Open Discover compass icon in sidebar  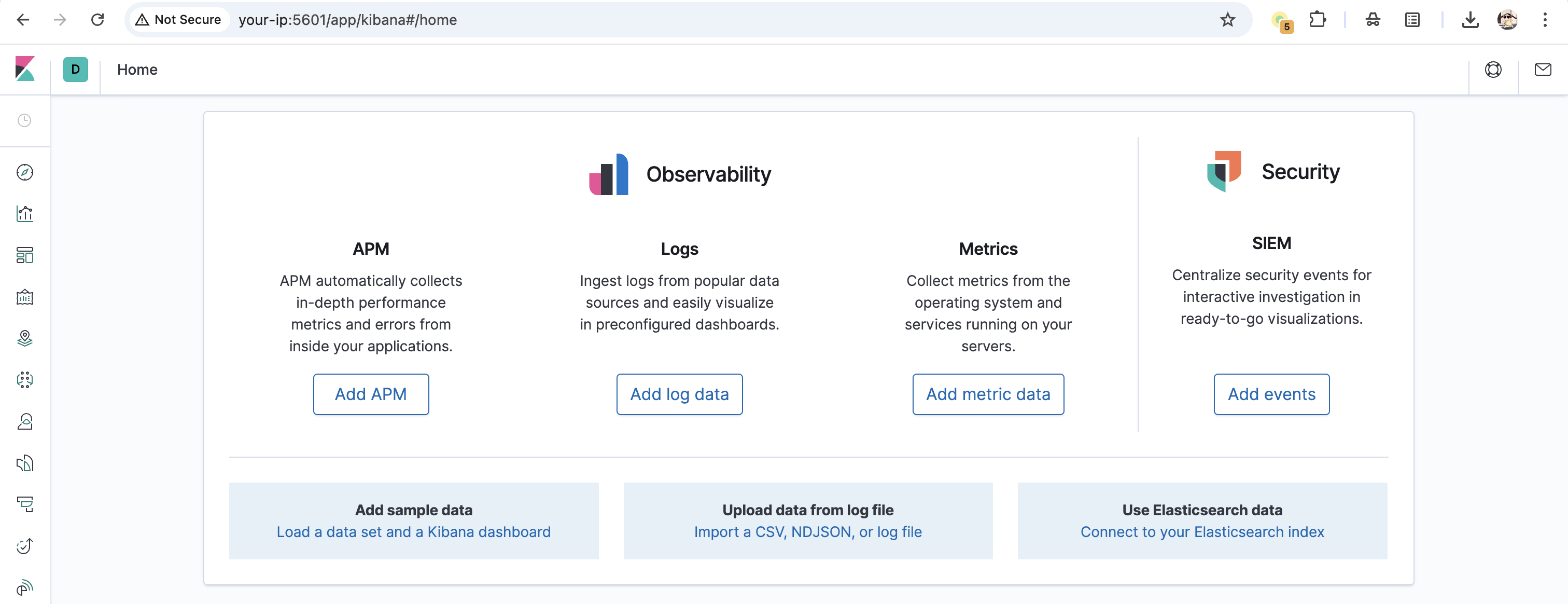pos(25,172)
